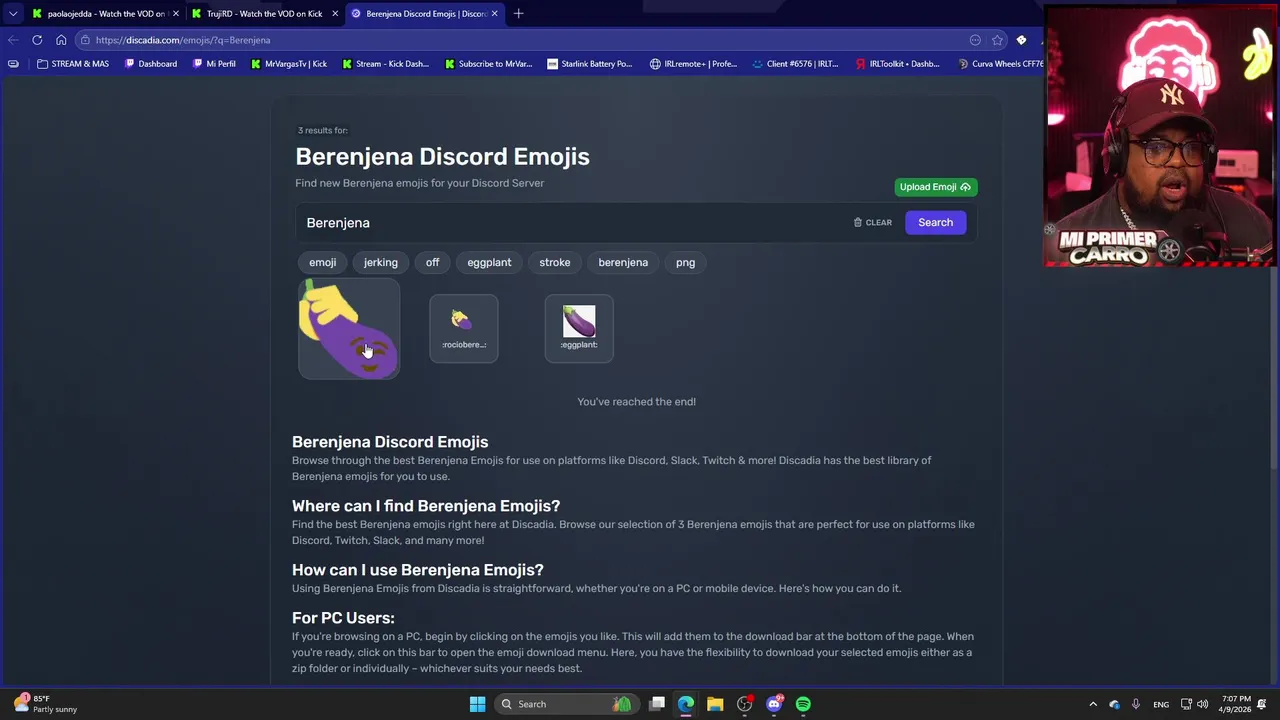Click 'Where can I find Berenjena Emojis?' heading
Viewport: 1280px width, 720px height.
click(x=426, y=506)
